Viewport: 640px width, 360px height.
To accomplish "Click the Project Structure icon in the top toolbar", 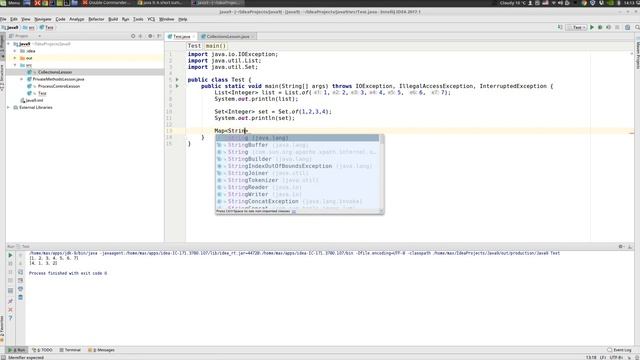I will pyautogui.click(x=627, y=27).
